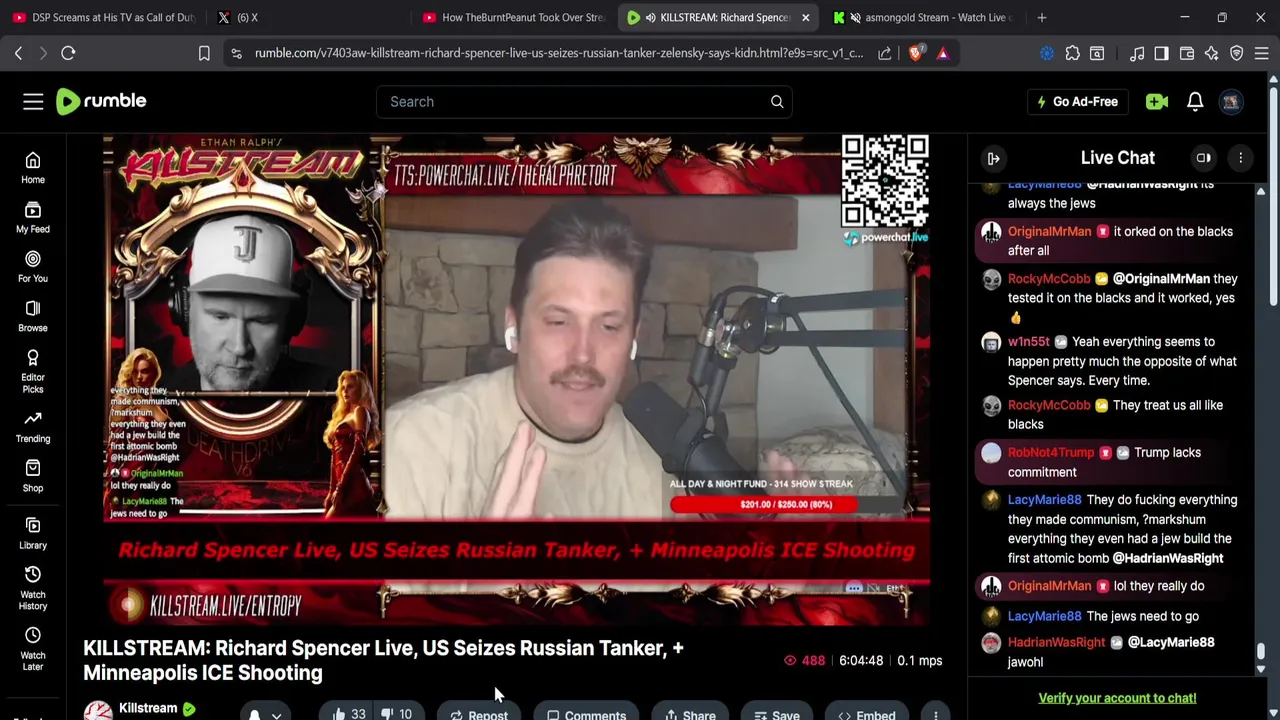Switch to DSP Screams at His TV tab
The height and width of the screenshot is (720, 1280).
tap(105, 17)
